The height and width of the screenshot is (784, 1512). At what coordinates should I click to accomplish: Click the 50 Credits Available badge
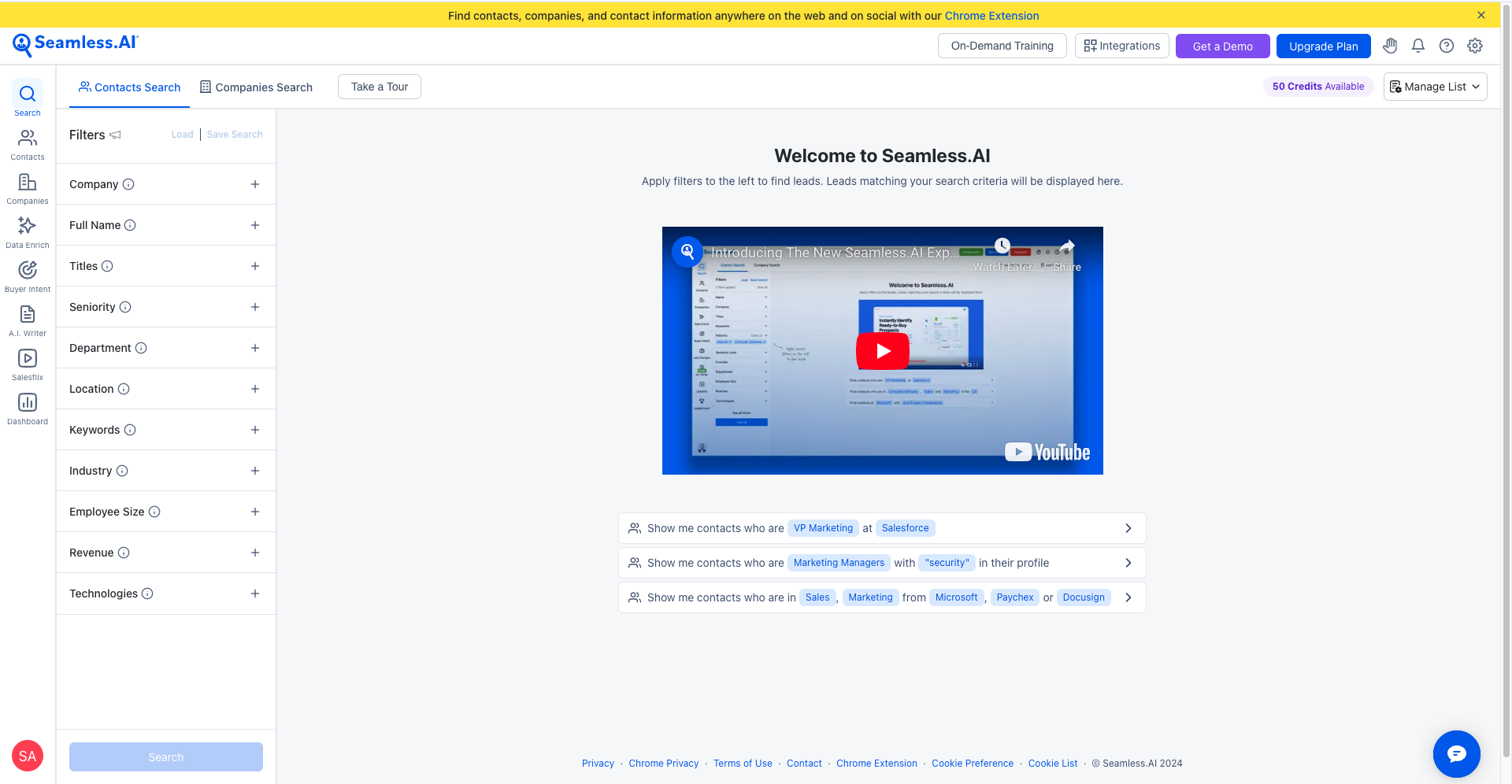(1318, 87)
